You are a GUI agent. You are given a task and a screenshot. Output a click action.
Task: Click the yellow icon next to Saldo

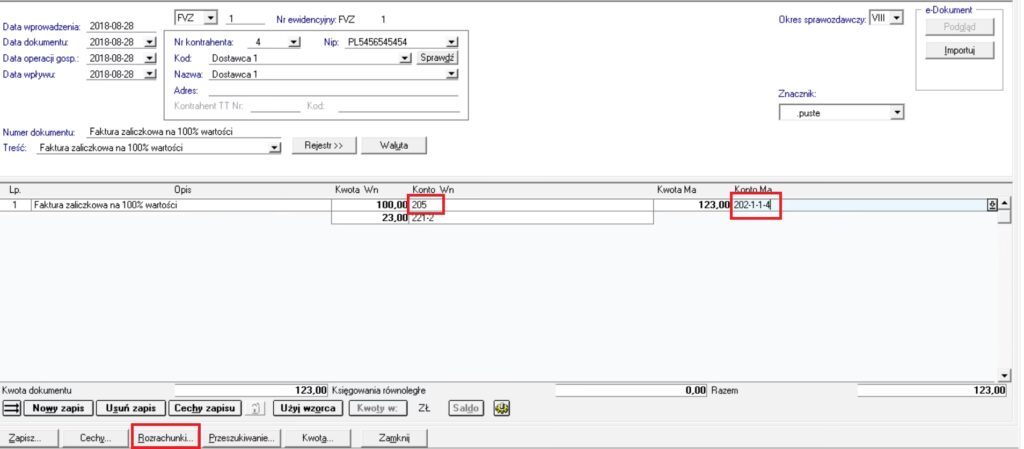(x=502, y=408)
